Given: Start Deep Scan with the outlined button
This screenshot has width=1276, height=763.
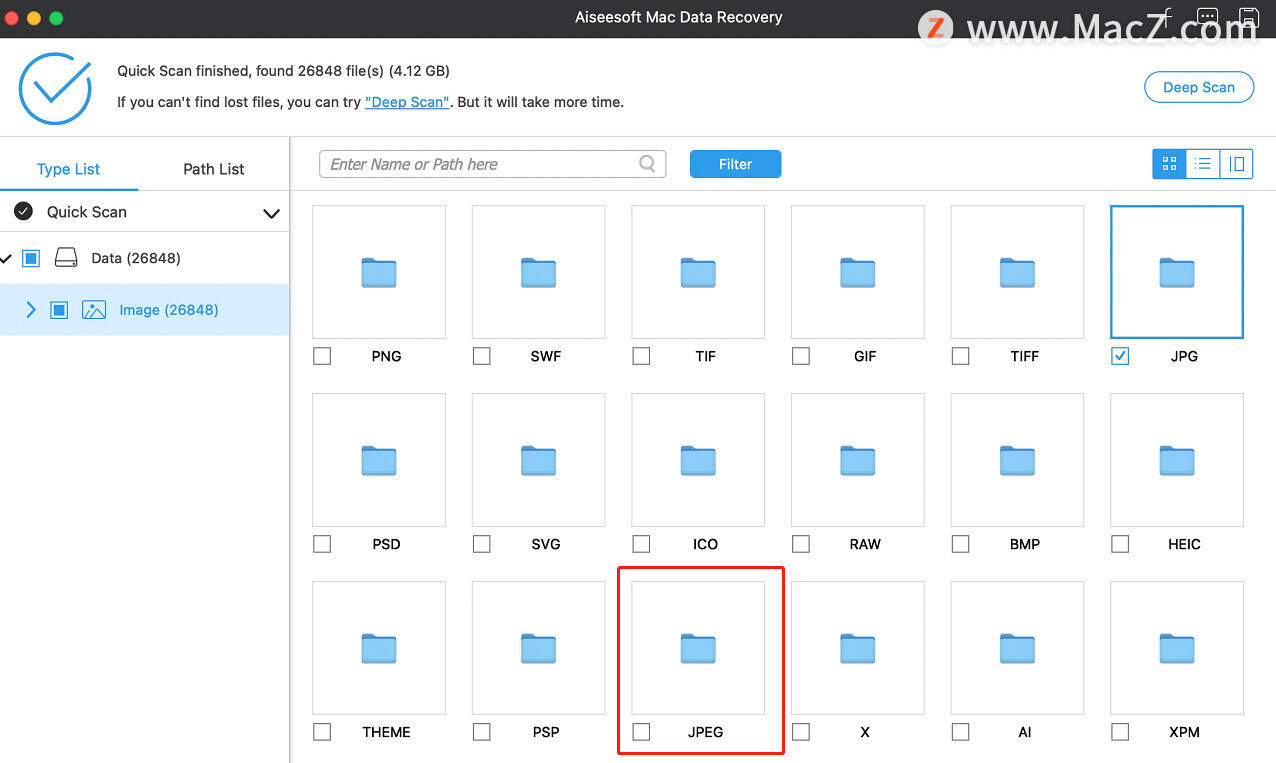Looking at the screenshot, I should point(1199,87).
